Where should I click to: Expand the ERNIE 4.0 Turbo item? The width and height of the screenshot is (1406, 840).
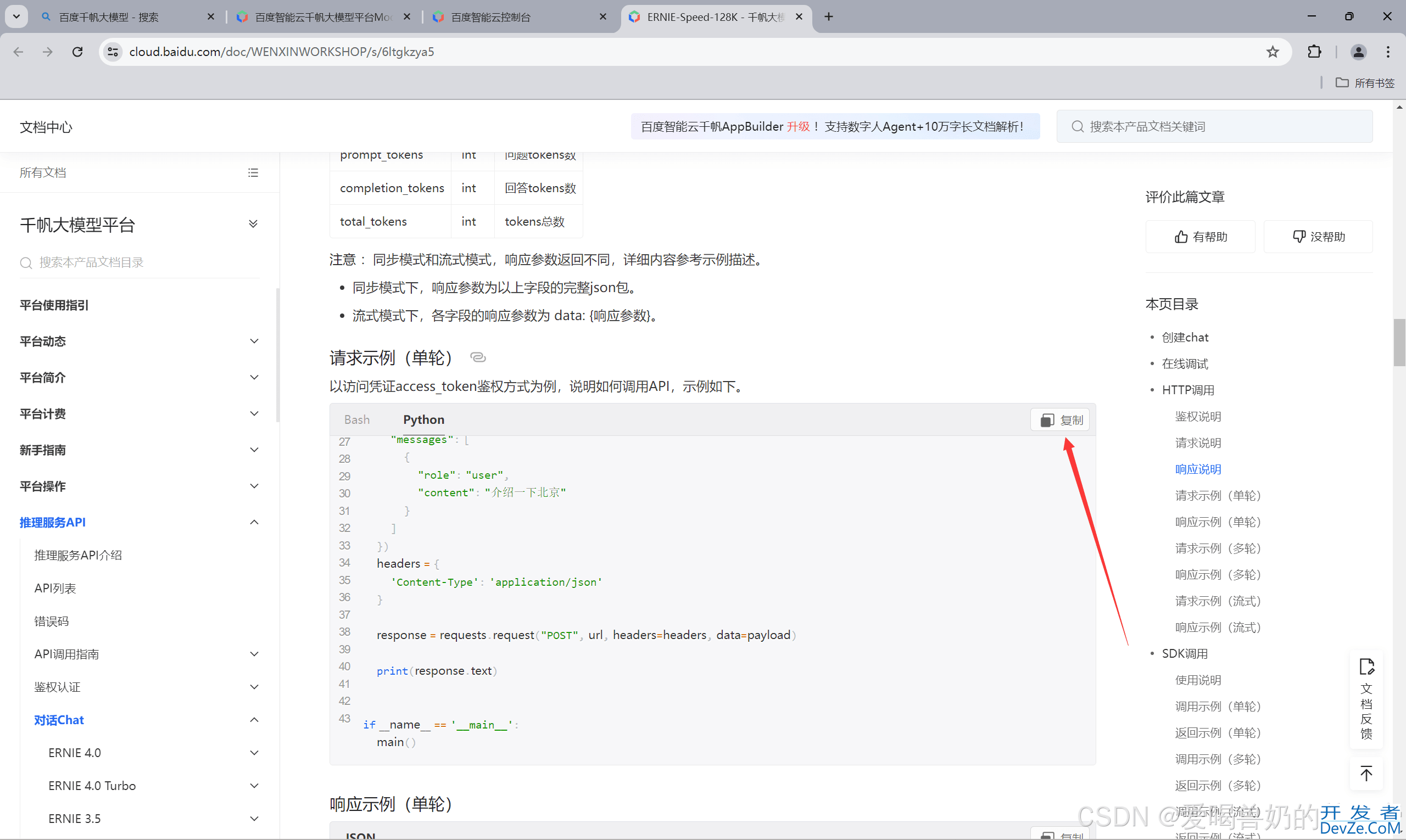pos(254,786)
